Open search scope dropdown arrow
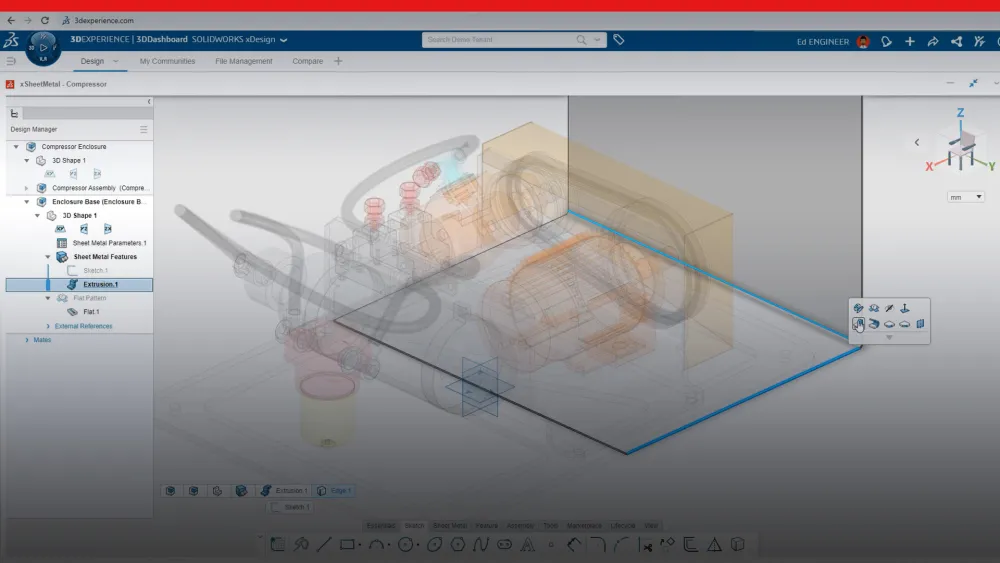Screen dimensions: 1000x563 [598, 40]
